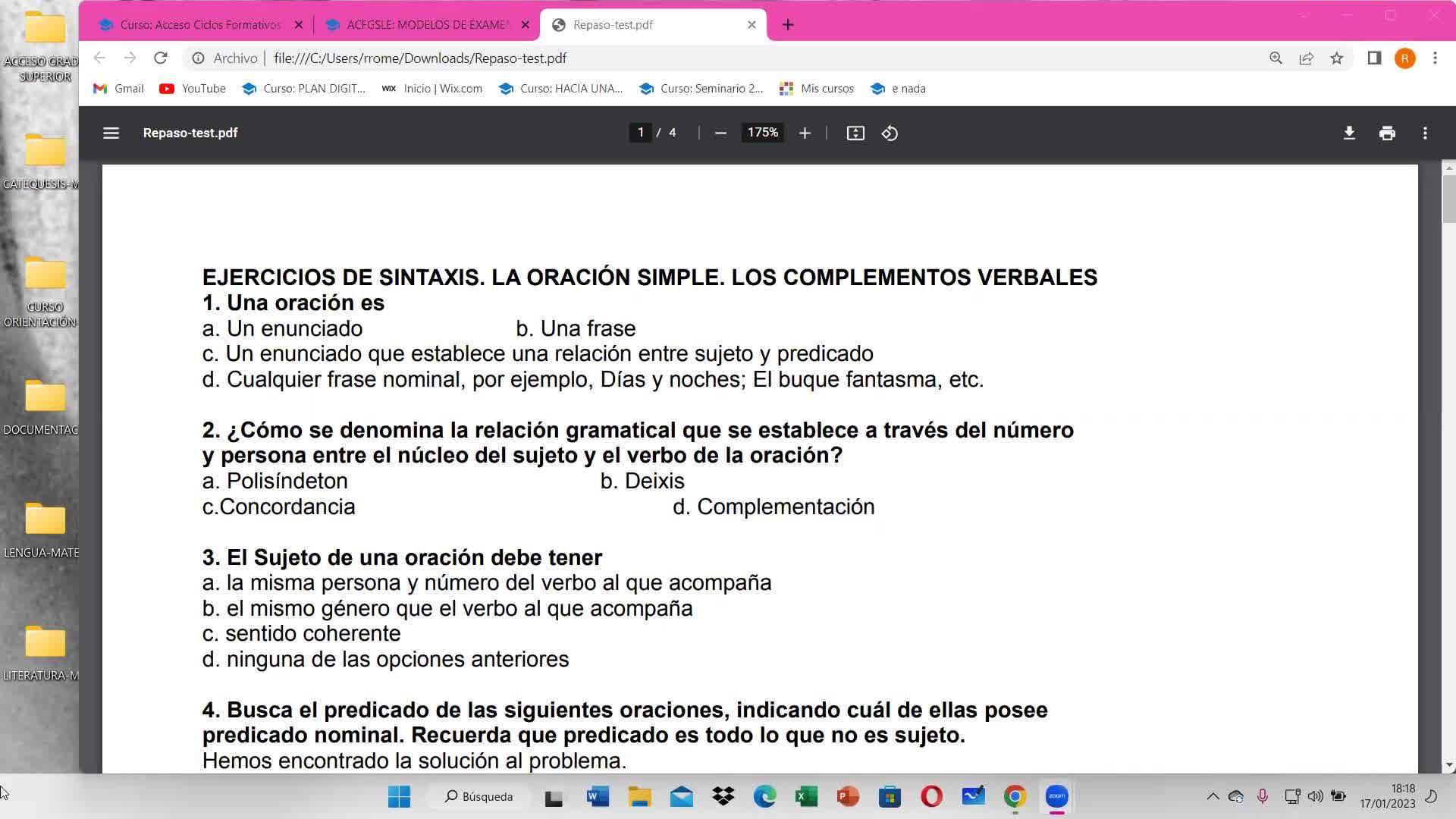
Task: Print the Repaso-test document
Action: [1387, 133]
